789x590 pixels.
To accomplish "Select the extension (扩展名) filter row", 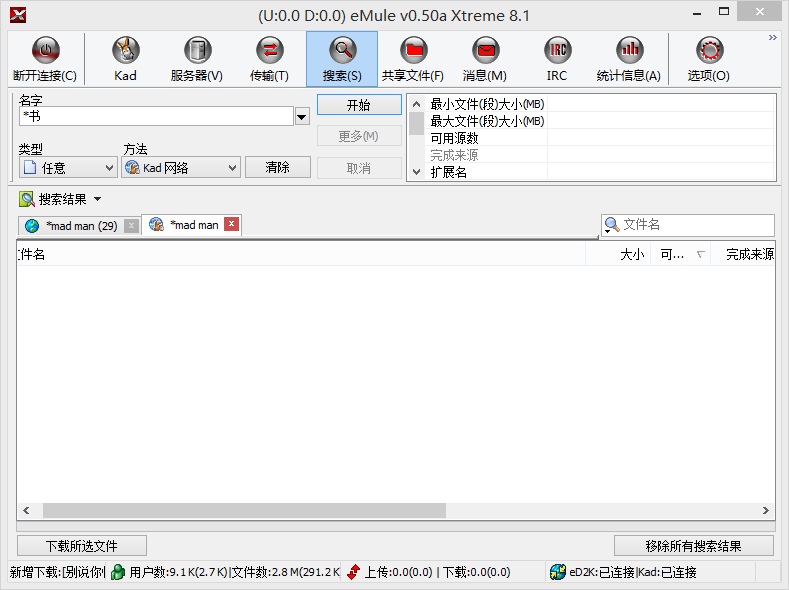I will coord(599,172).
